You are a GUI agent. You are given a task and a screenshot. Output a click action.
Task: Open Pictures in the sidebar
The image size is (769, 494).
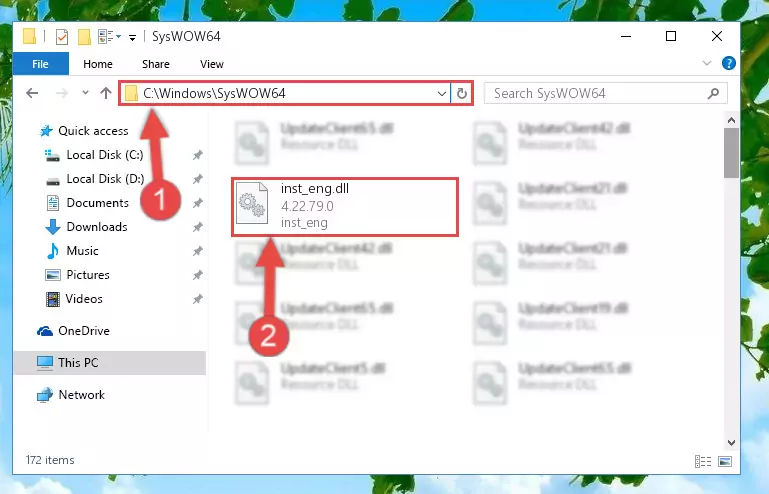[x=77, y=275]
